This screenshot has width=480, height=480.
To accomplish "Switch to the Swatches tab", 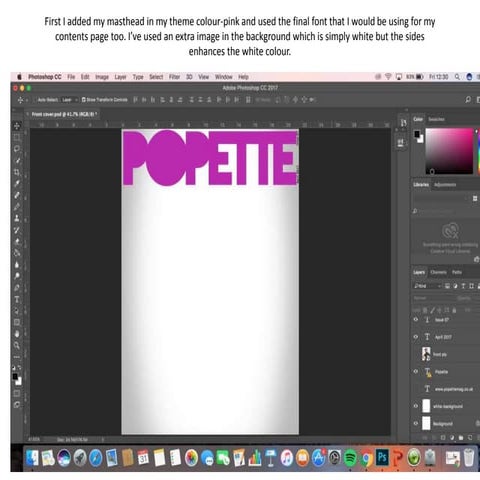I will coord(436,119).
